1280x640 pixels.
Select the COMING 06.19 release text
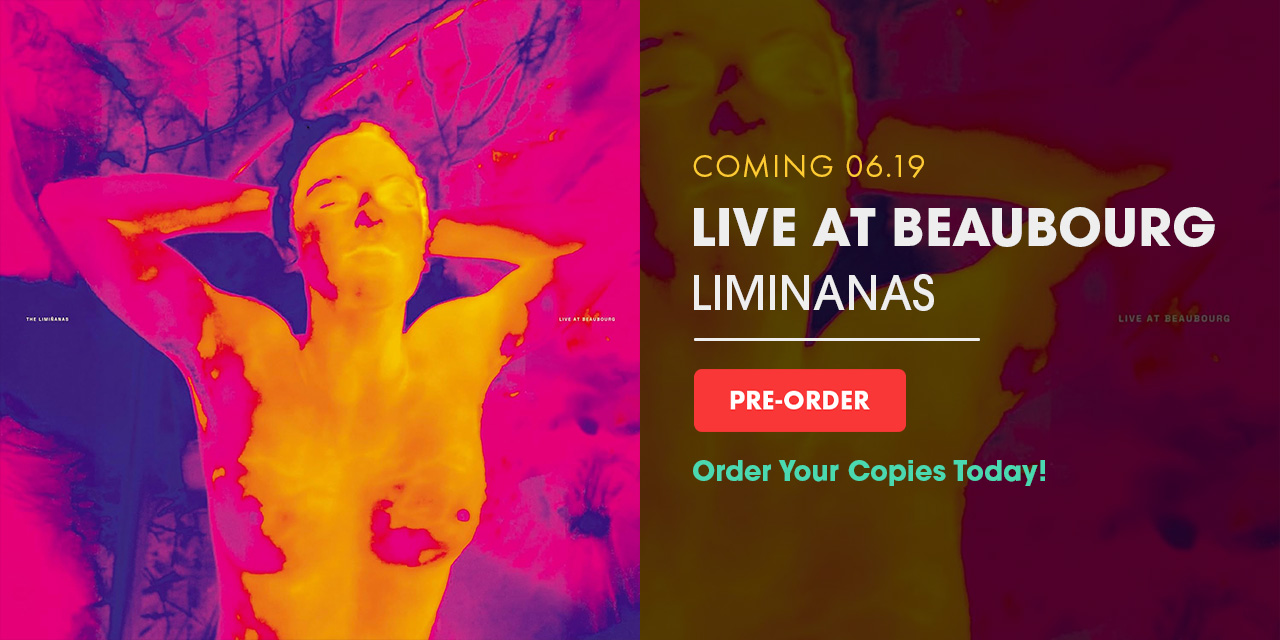coord(809,167)
